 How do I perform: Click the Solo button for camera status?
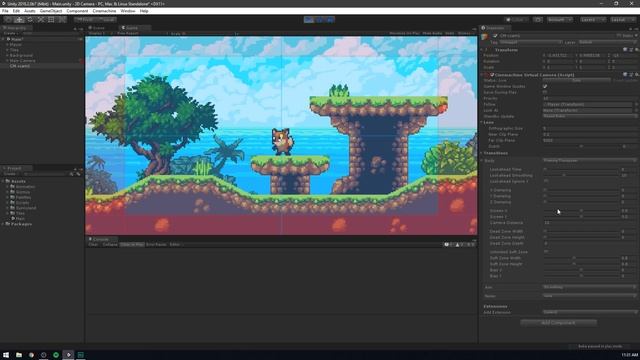[576, 81]
